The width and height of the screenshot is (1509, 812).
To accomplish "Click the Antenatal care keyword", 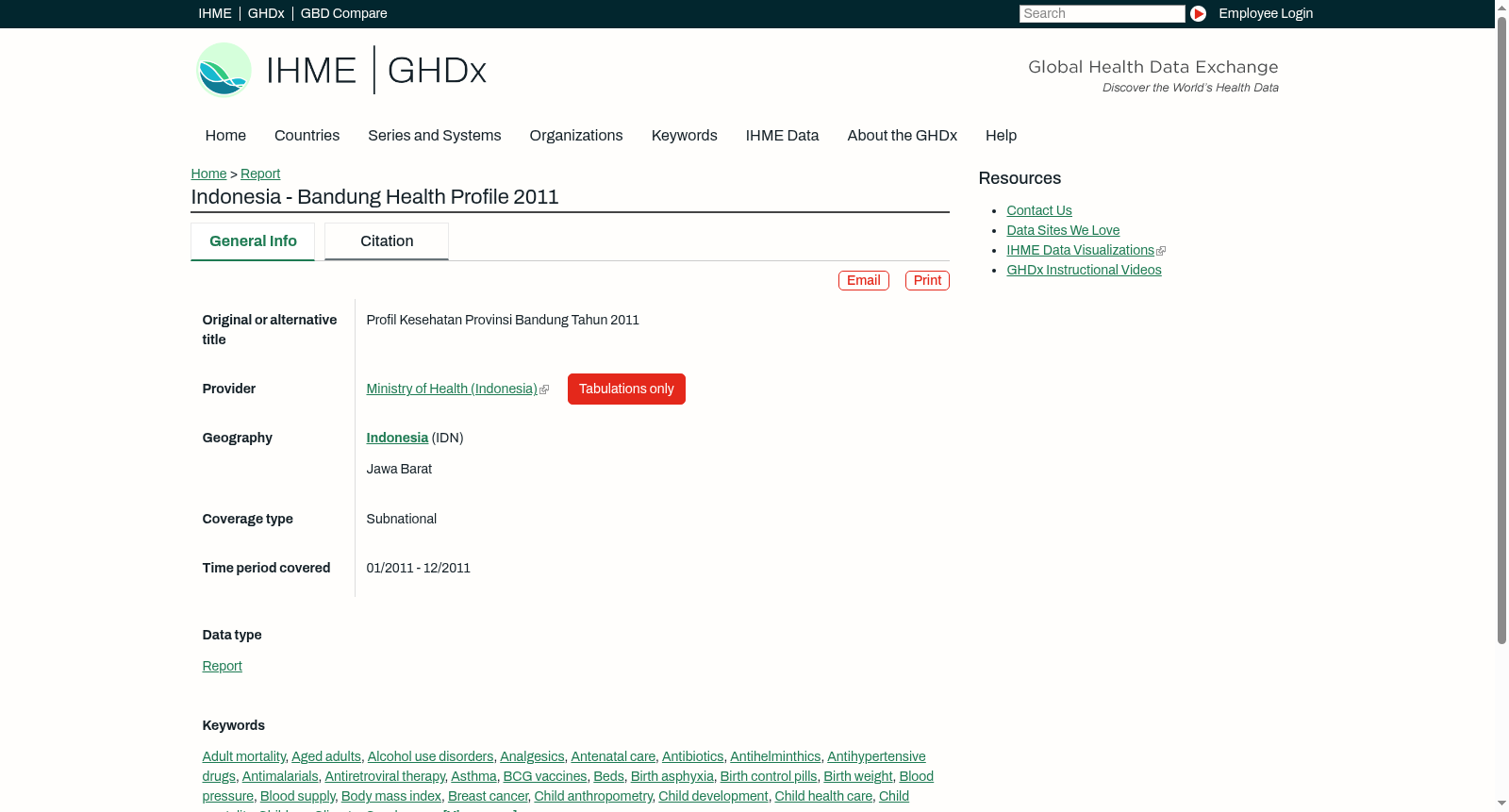I will click(x=613, y=756).
